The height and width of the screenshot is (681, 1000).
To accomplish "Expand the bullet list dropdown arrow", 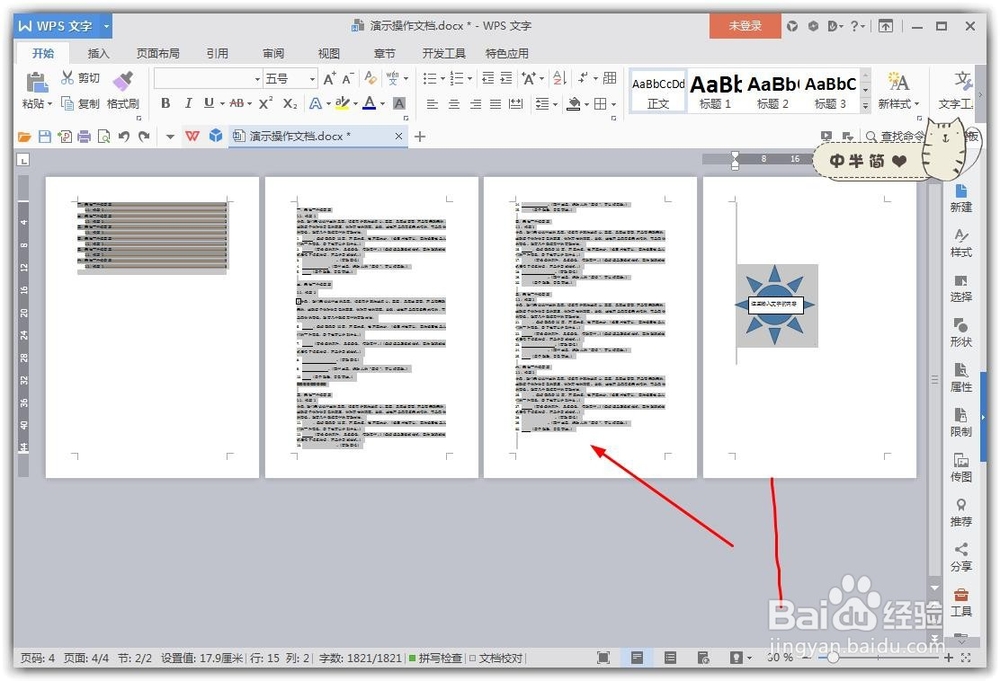I will point(442,78).
